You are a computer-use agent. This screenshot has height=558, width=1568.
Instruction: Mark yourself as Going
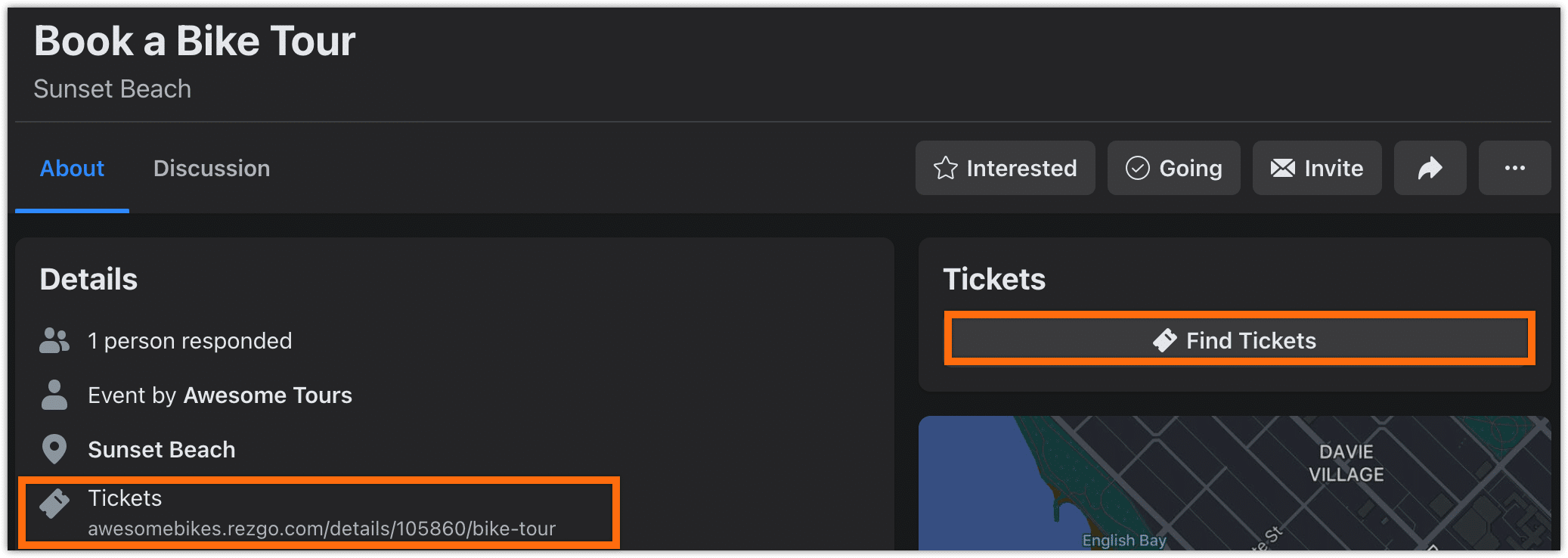[1173, 168]
